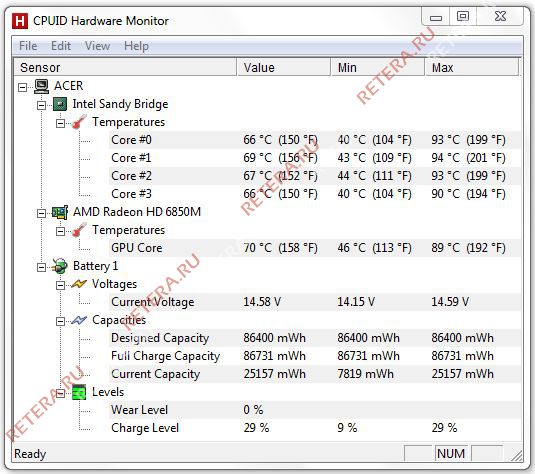Click the Max column header

[472, 68]
